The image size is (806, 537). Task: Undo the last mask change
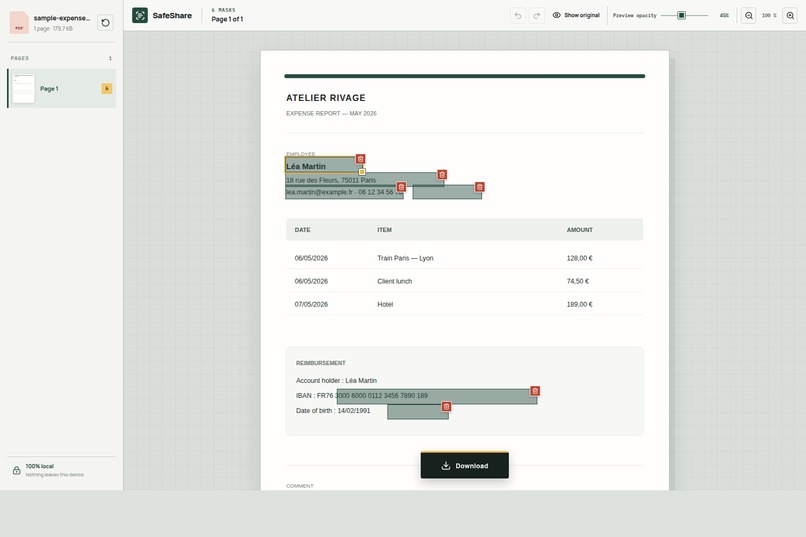(x=518, y=15)
